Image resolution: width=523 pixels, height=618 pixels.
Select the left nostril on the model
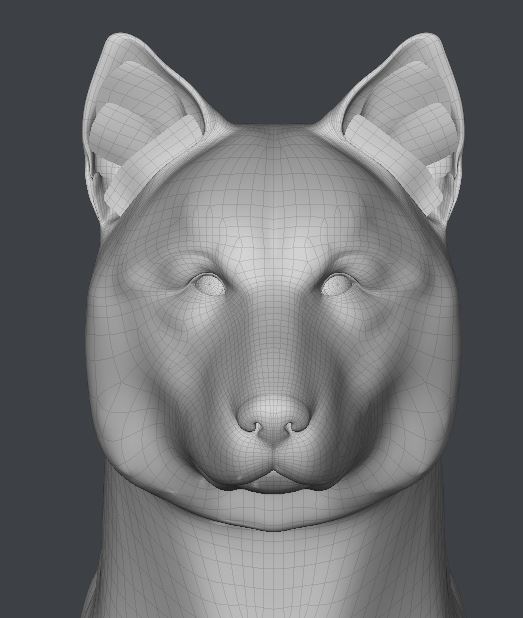257,426
